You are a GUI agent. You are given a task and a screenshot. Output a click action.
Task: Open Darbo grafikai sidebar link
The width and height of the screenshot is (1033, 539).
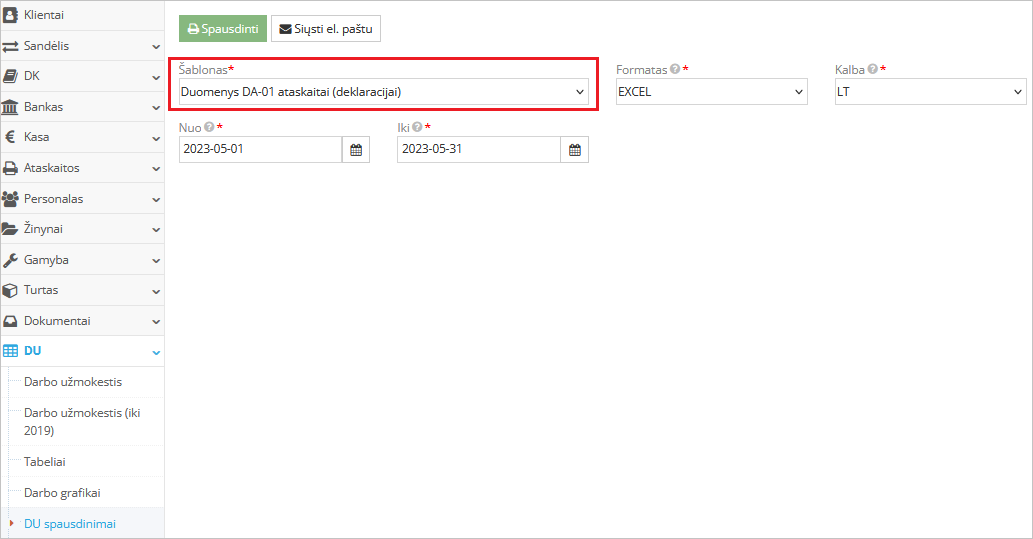tap(62, 493)
